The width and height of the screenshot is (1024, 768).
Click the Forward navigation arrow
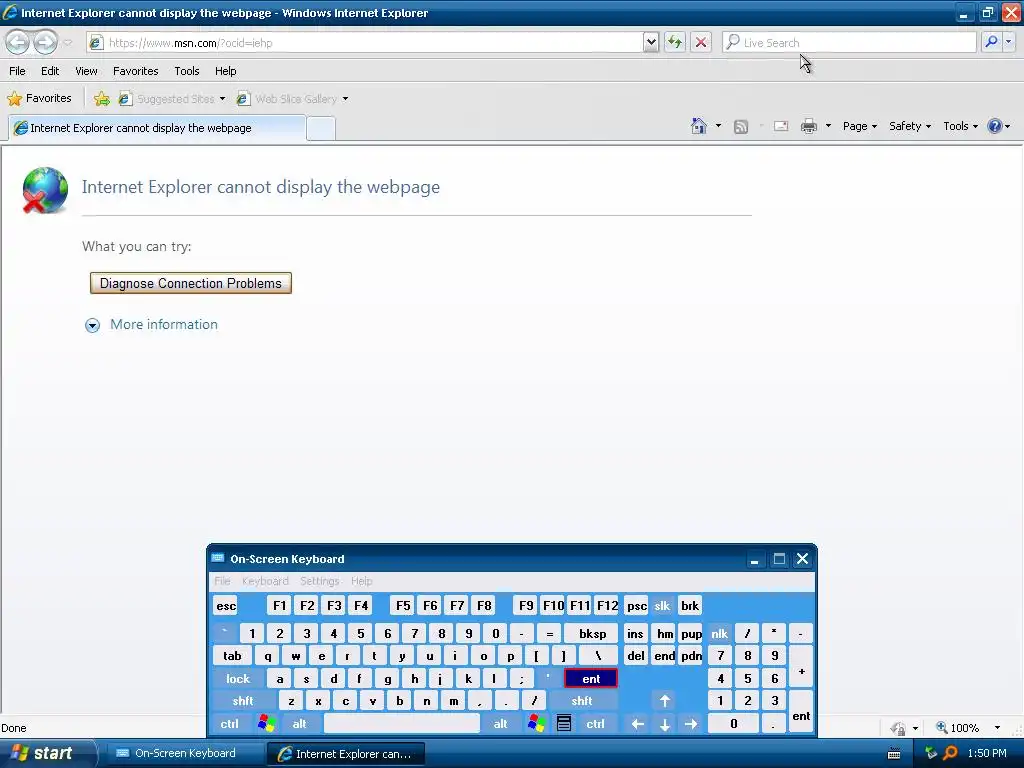coord(45,42)
